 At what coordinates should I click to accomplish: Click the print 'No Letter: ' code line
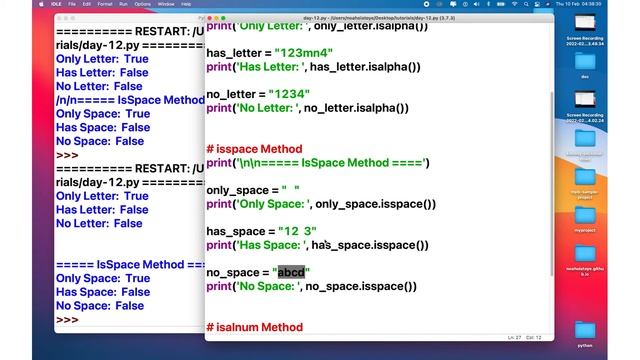(x=307, y=108)
